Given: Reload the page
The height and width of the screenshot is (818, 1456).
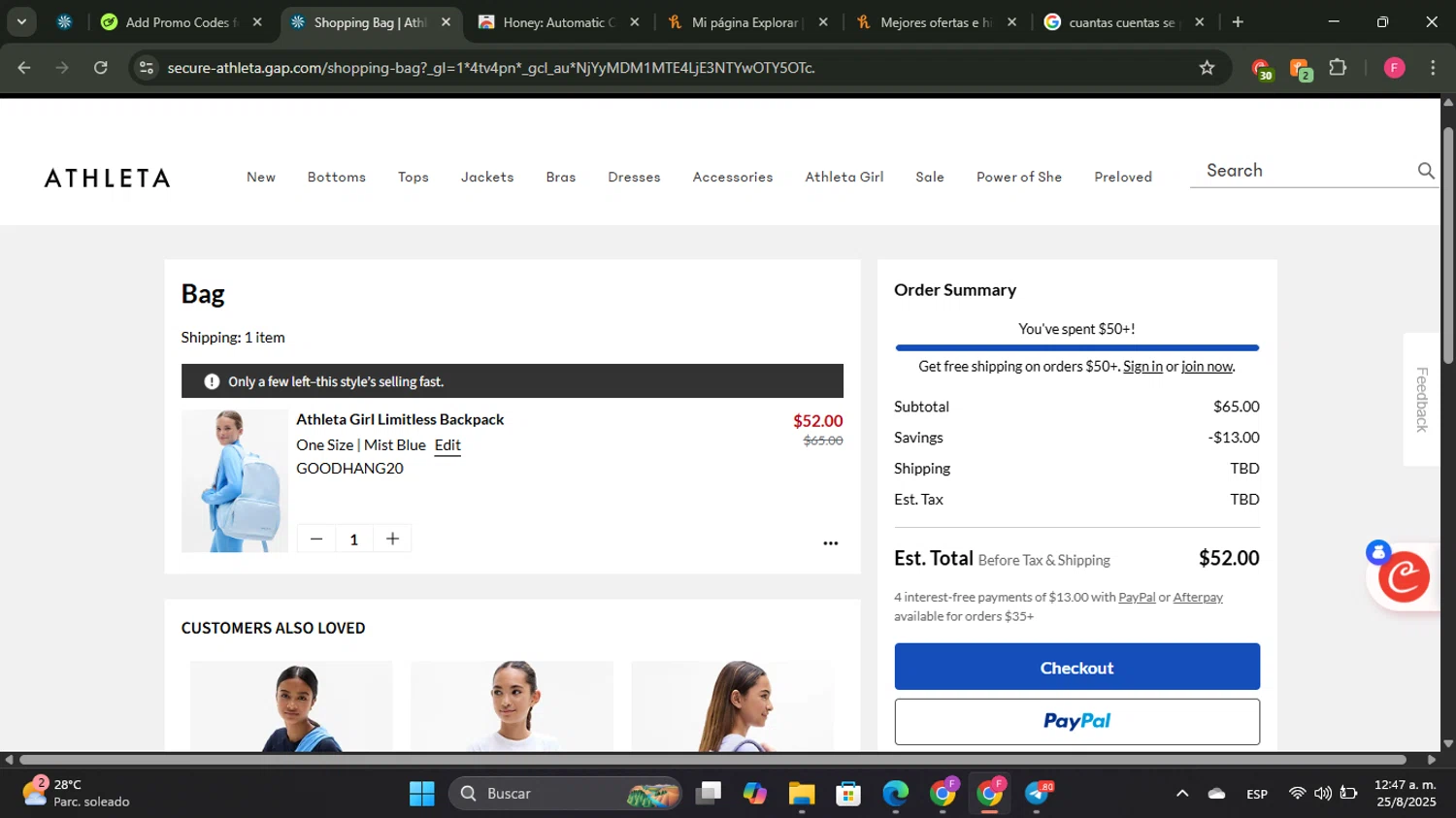Looking at the screenshot, I should (x=101, y=68).
